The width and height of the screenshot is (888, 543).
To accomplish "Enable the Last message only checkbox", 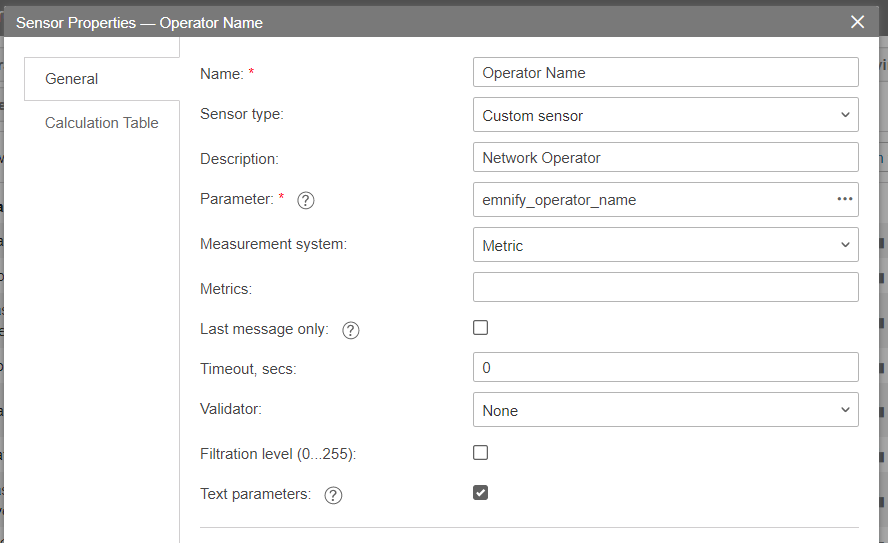I will (480, 328).
